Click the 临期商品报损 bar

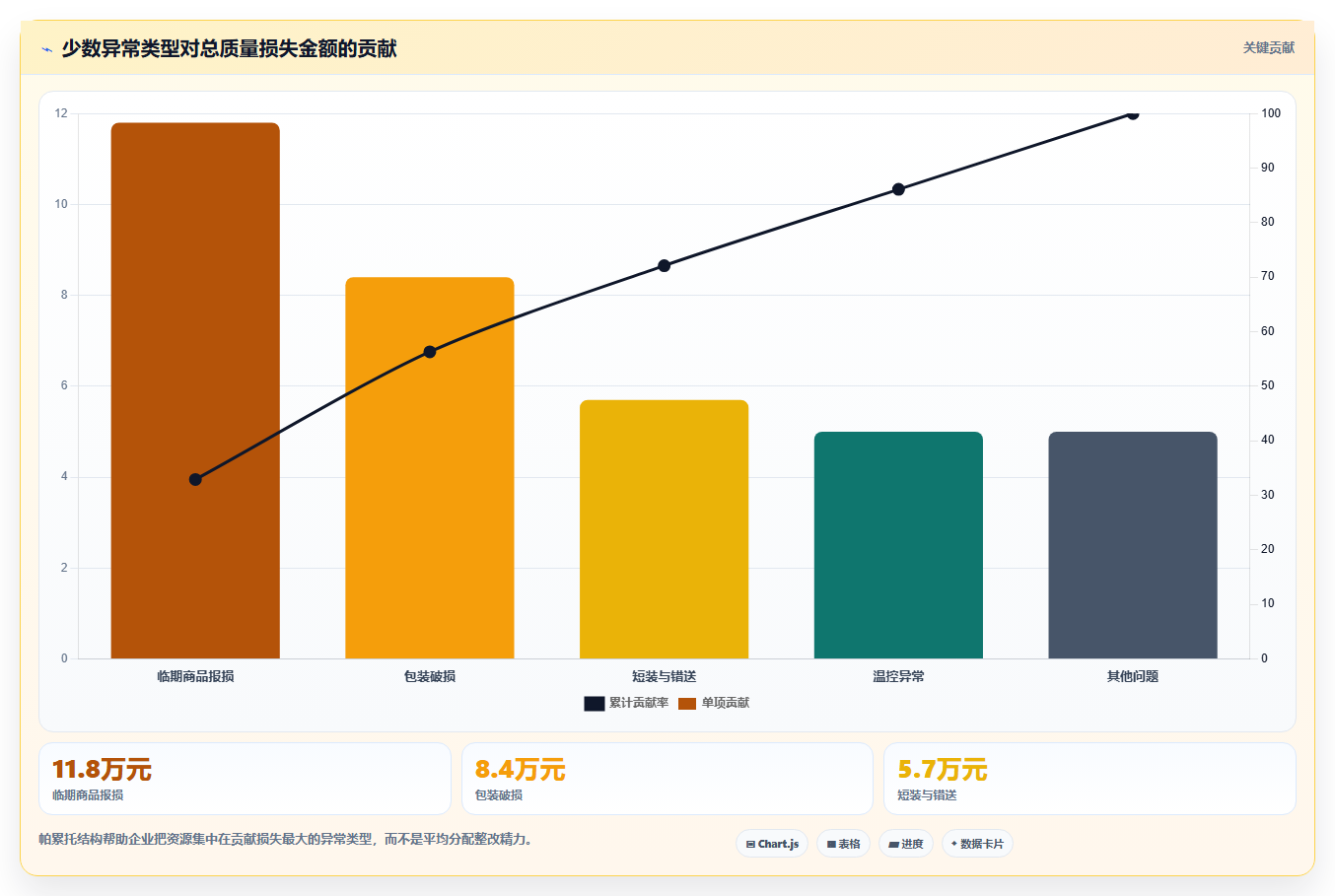tap(195, 390)
